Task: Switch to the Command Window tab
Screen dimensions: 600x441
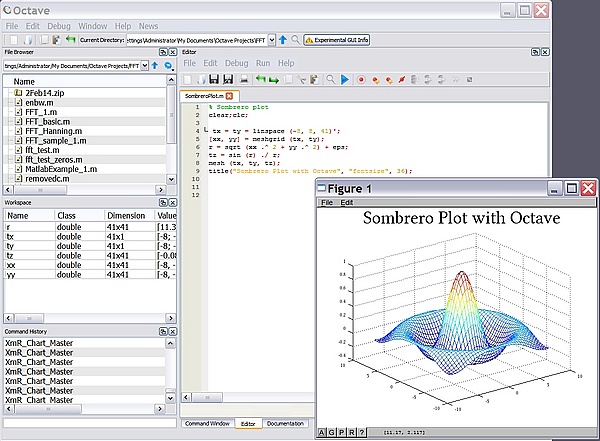Action: coord(208,424)
